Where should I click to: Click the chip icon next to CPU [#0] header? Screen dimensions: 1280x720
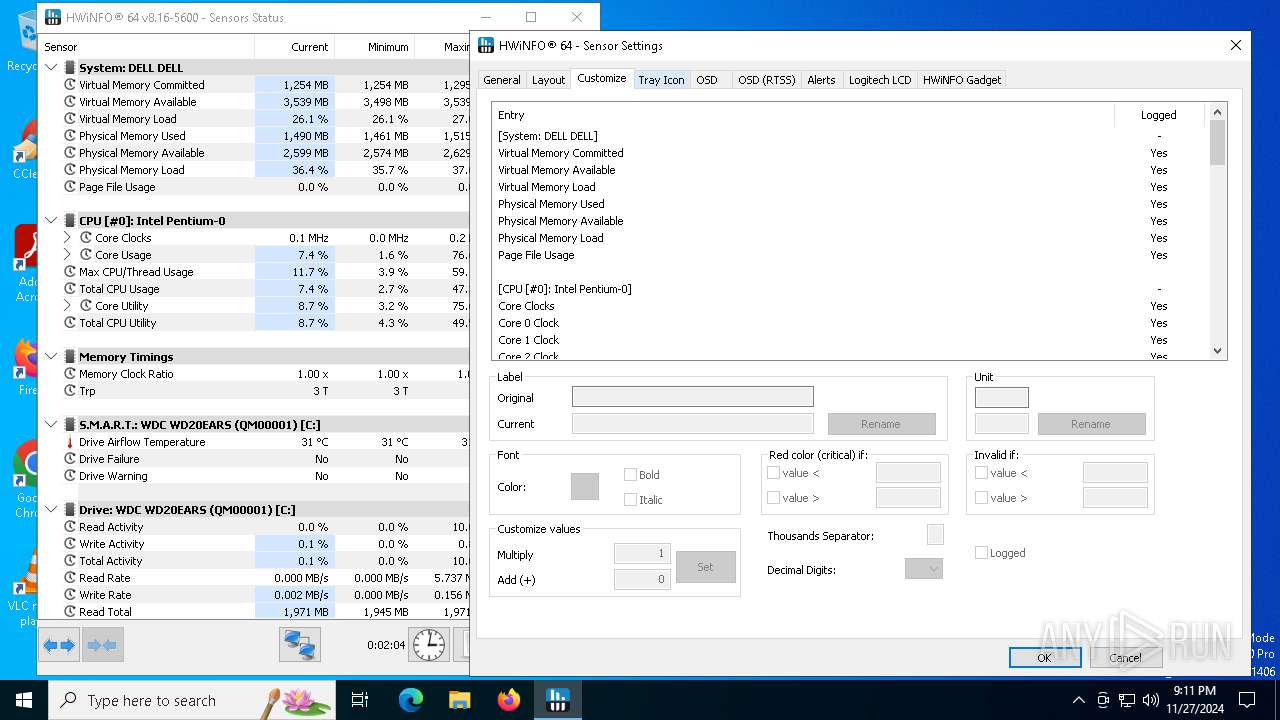pyautogui.click(x=70, y=221)
